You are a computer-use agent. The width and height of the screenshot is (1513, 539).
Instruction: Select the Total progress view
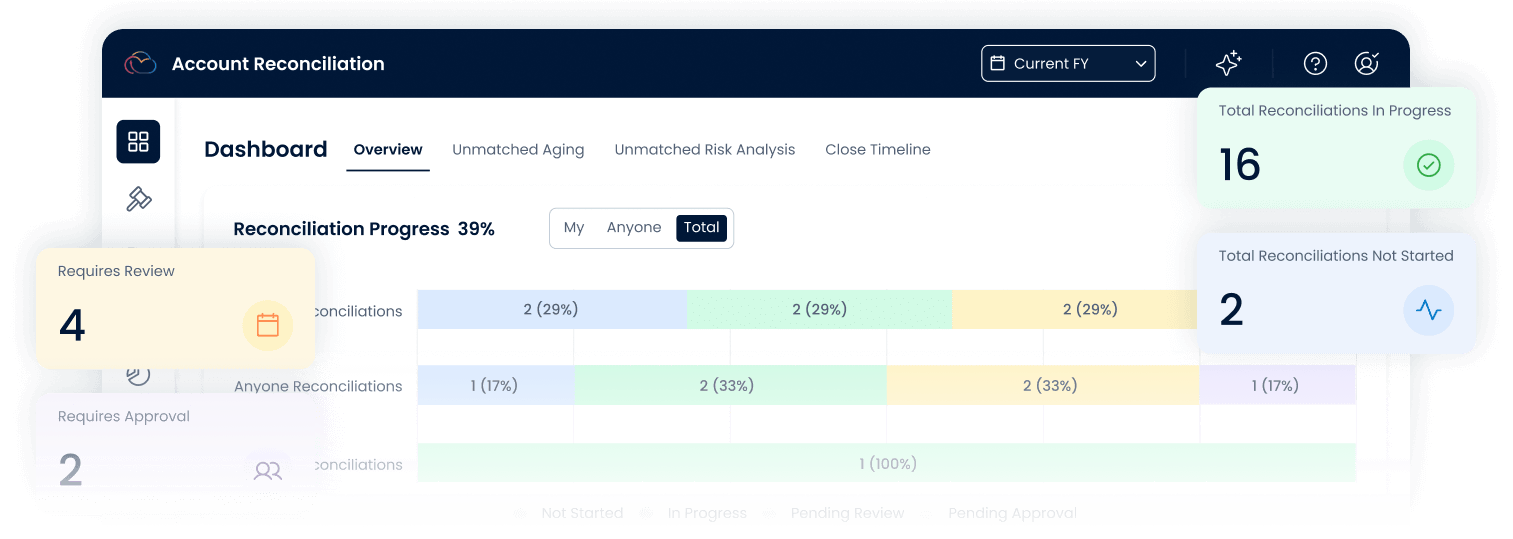point(701,228)
